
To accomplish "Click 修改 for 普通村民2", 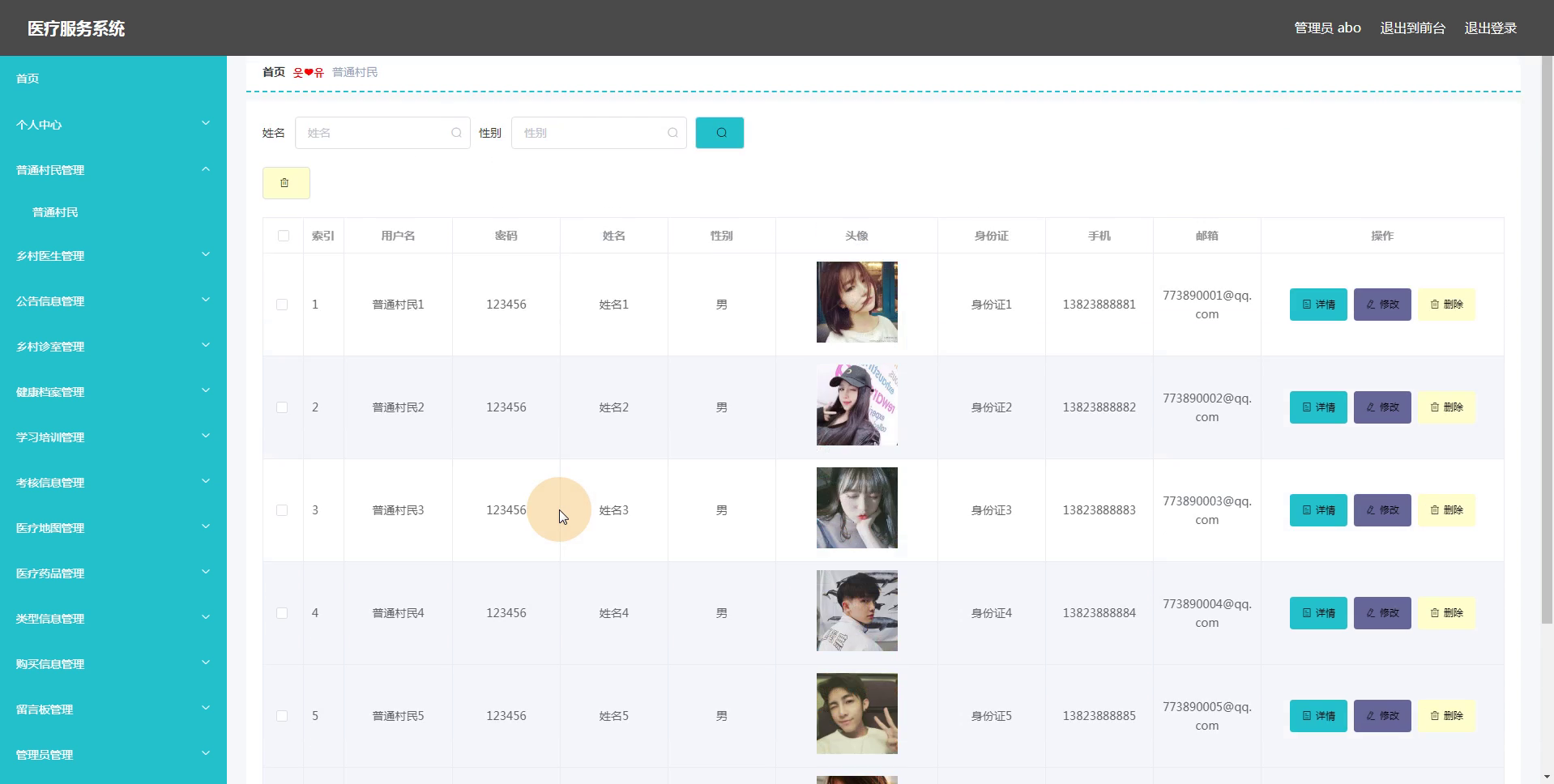I will (1382, 407).
